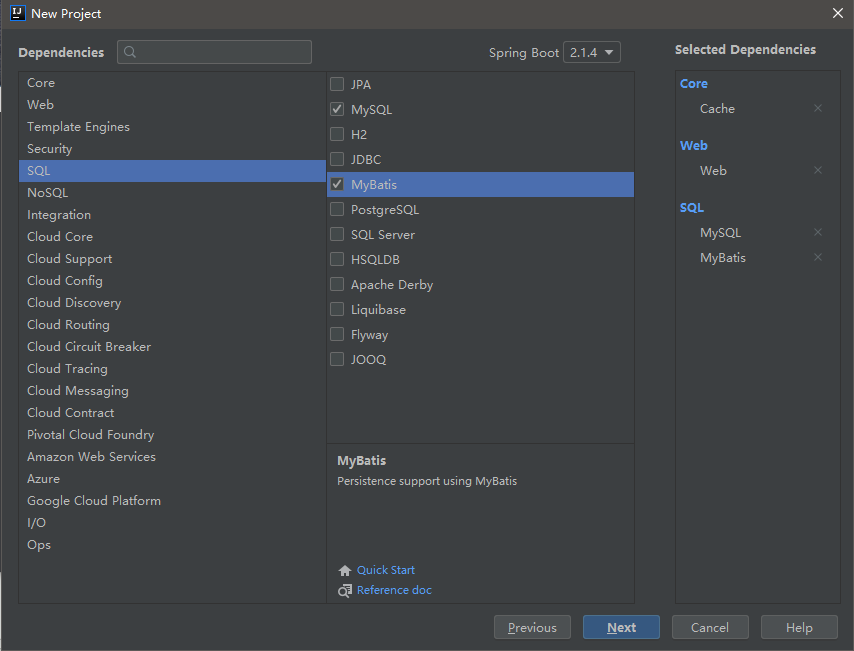Open the Spring Boot version dropdown
The width and height of the screenshot is (854, 651).
coord(591,52)
